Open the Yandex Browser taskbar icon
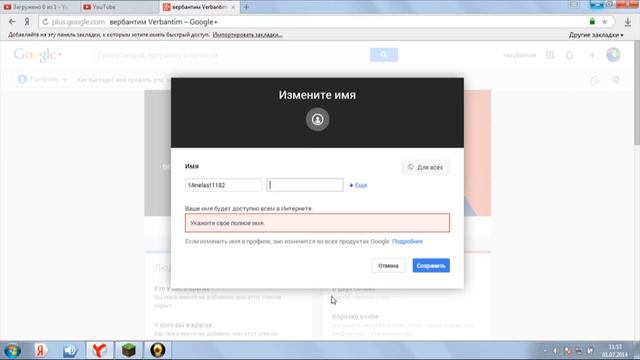 100,350
